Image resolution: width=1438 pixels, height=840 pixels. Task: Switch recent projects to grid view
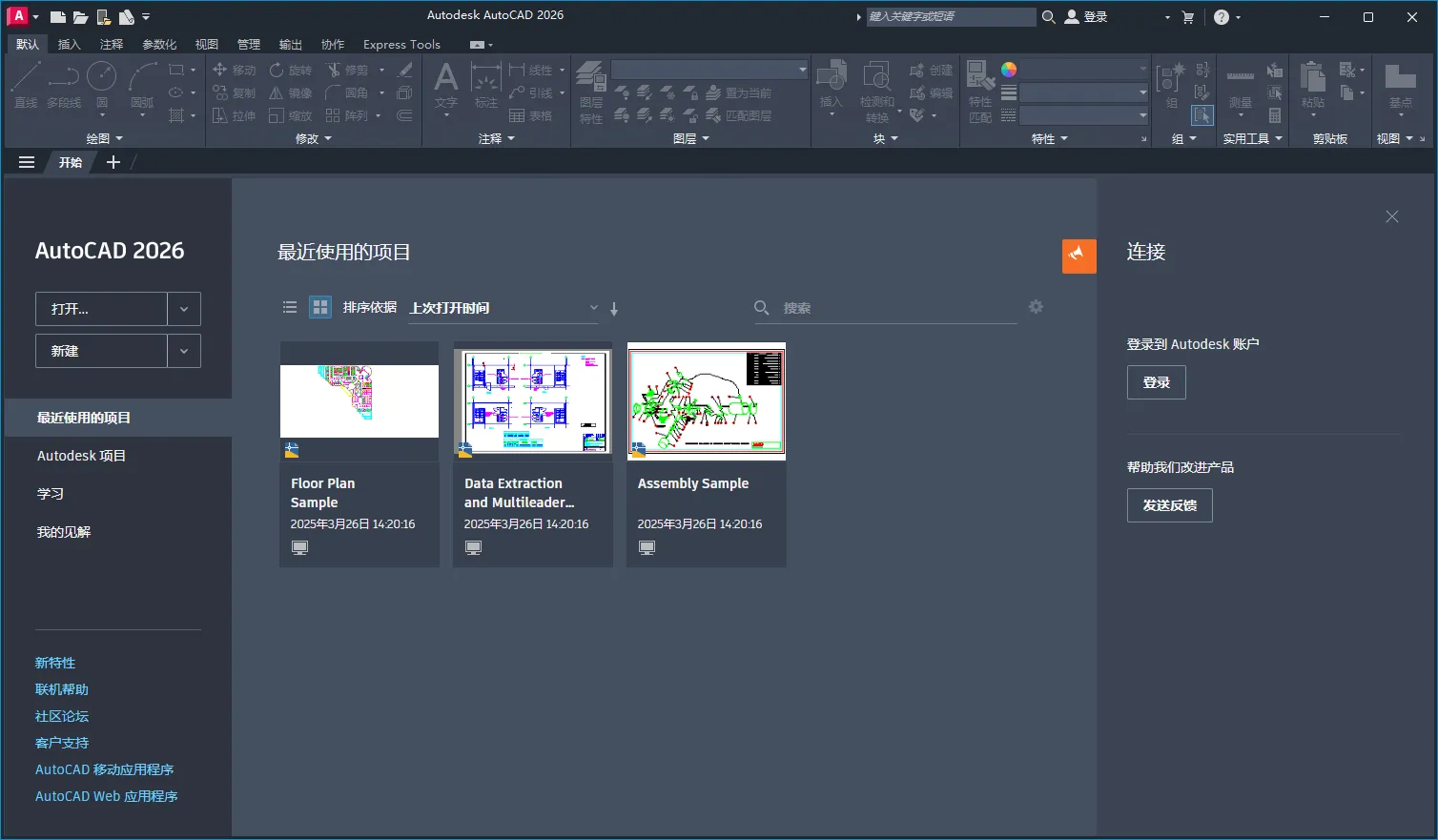320,307
